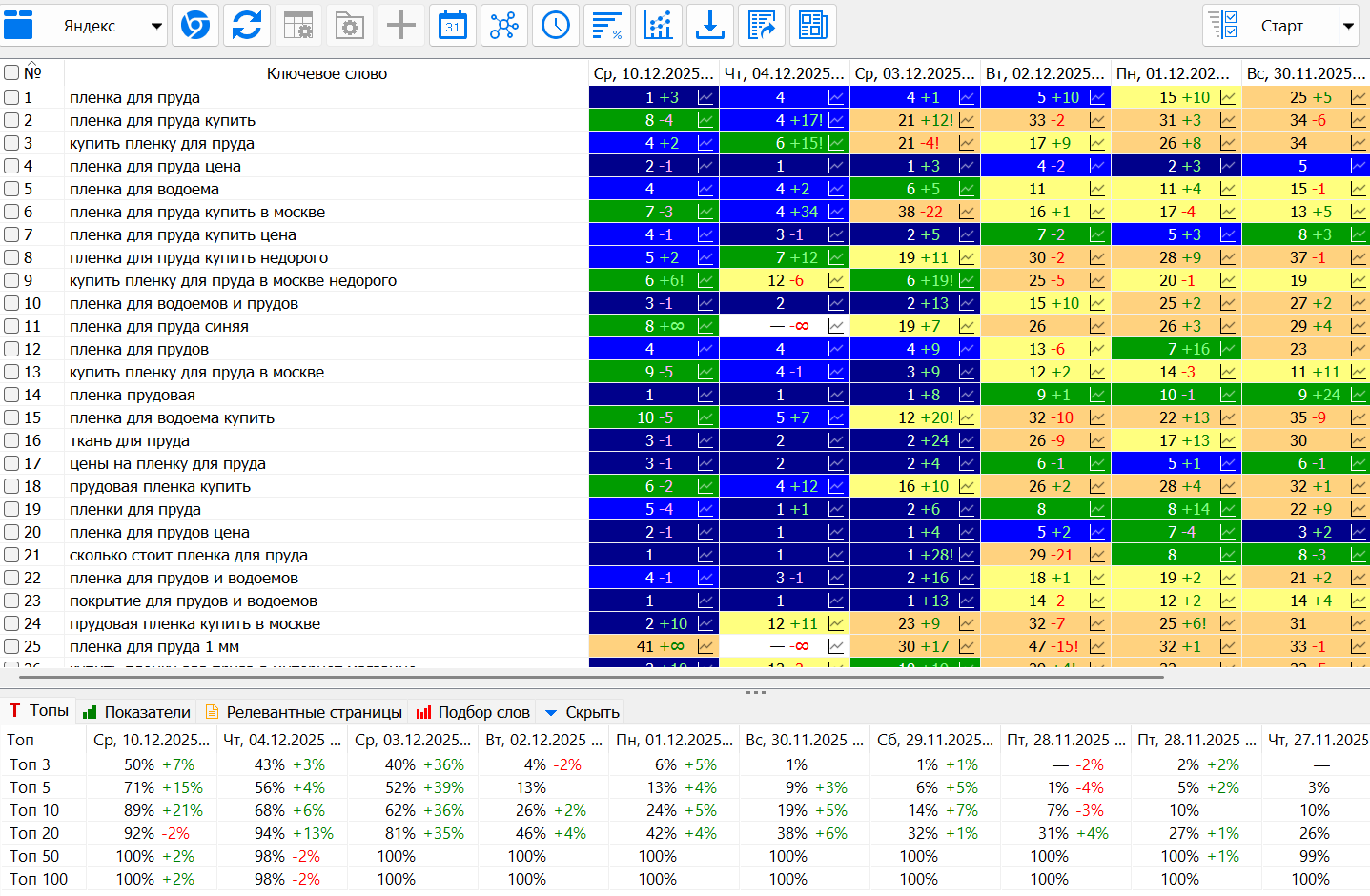Open the folder settings toolbar icon
Screen dimensions: 1370x896
pos(350,25)
